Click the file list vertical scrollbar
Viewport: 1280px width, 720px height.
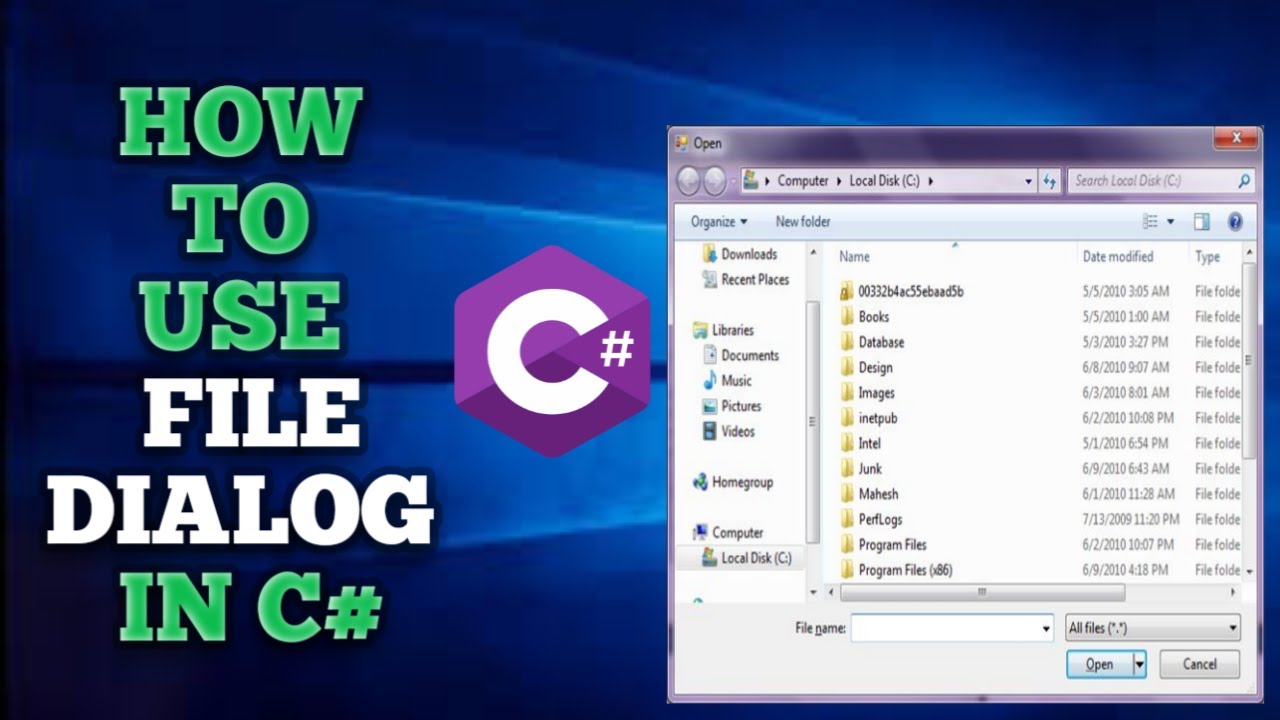click(1248, 360)
